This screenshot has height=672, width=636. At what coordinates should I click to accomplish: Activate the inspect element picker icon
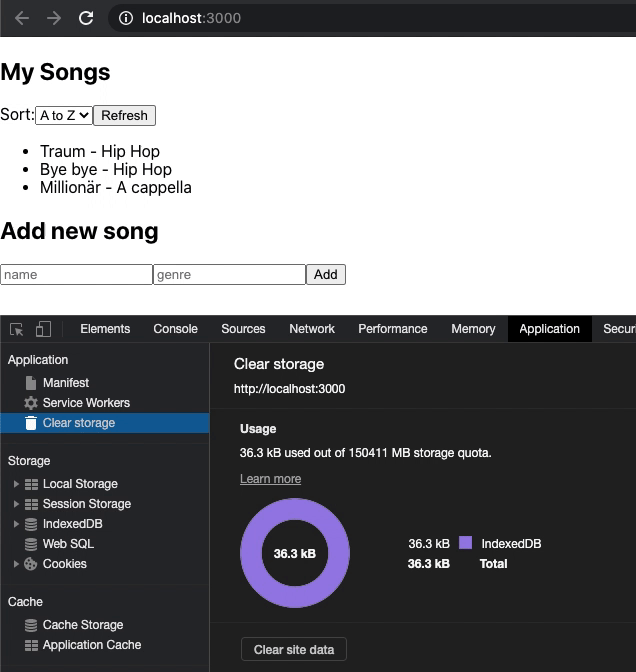click(17, 329)
